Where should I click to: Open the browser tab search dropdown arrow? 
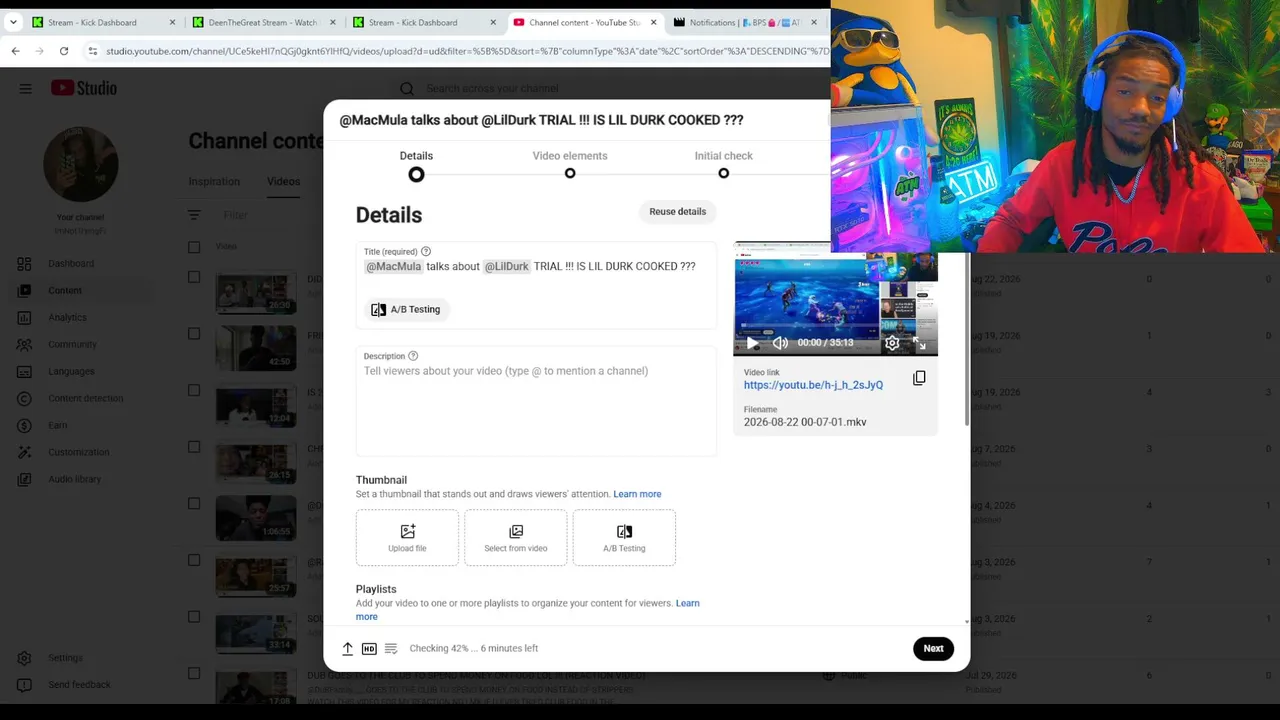coord(13,22)
